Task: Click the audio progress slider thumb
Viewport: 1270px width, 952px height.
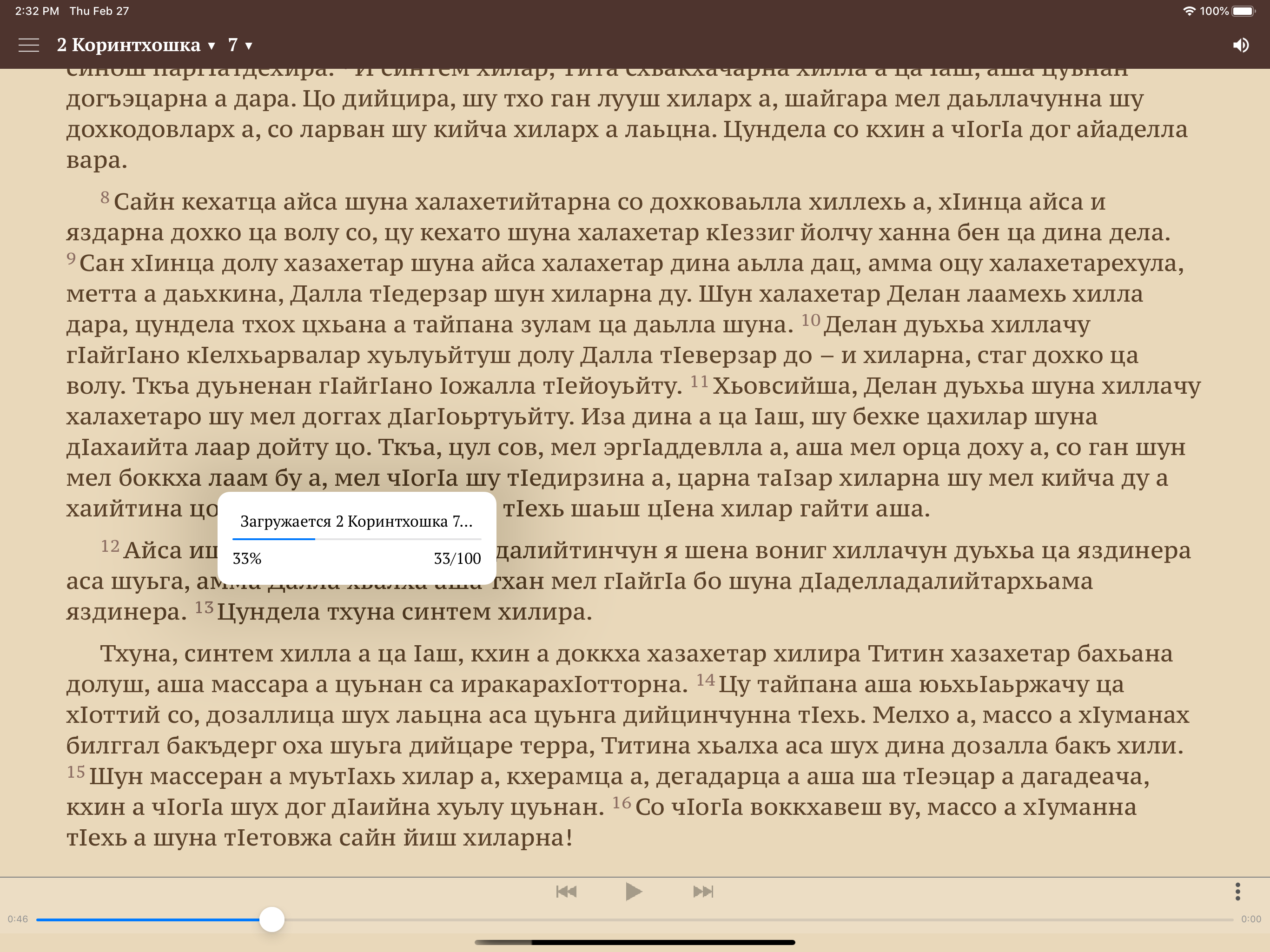Action: point(271,919)
